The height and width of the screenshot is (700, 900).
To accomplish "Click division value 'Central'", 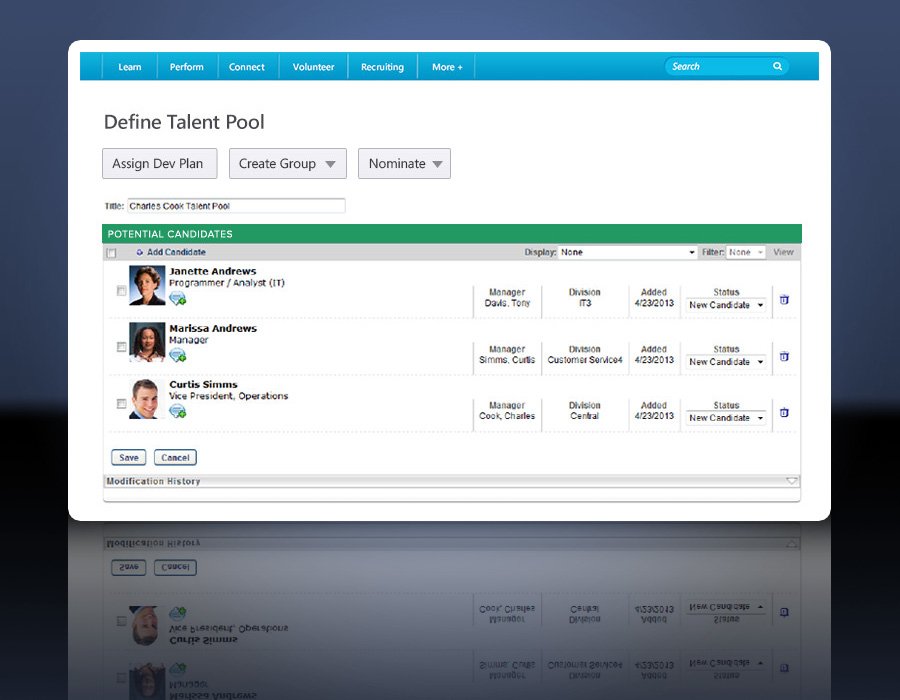I will 584,416.
